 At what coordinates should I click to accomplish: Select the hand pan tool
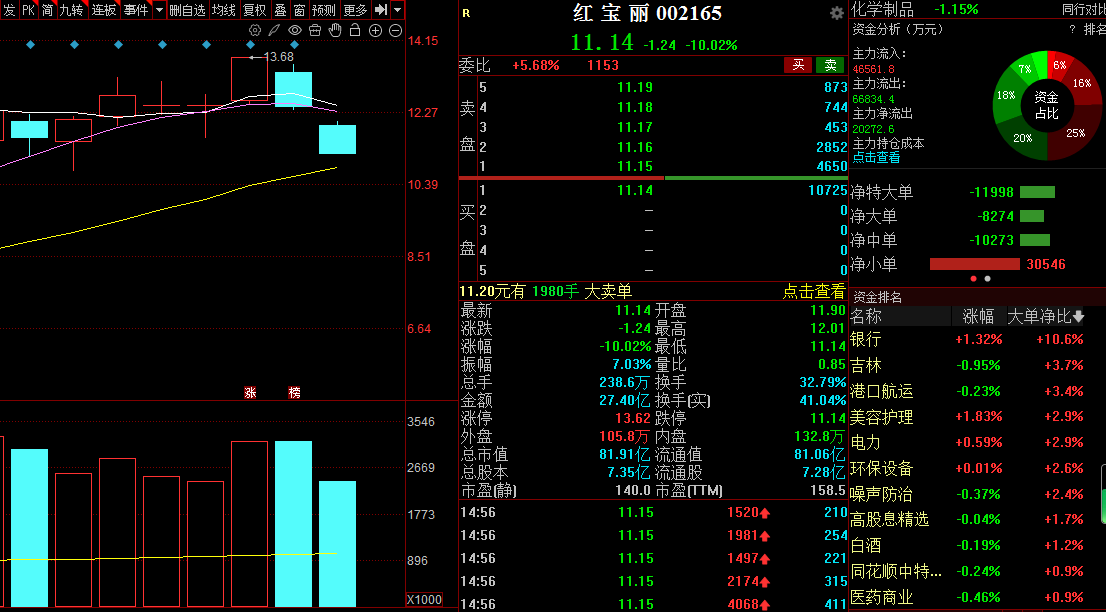click(335, 30)
